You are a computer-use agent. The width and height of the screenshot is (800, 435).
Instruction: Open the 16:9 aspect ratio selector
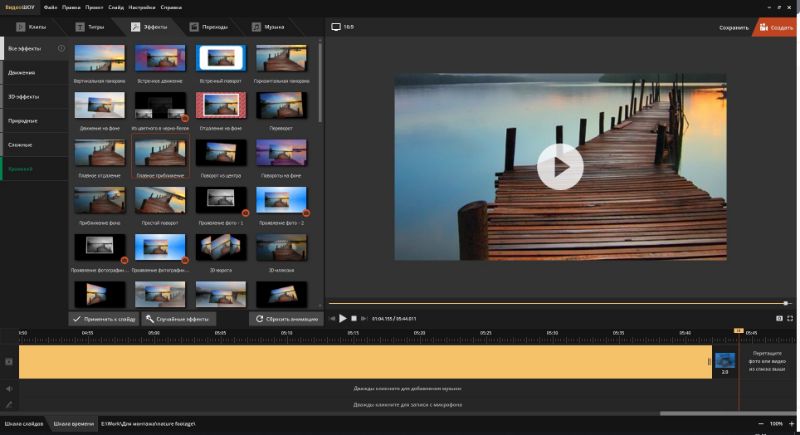click(343, 27)
